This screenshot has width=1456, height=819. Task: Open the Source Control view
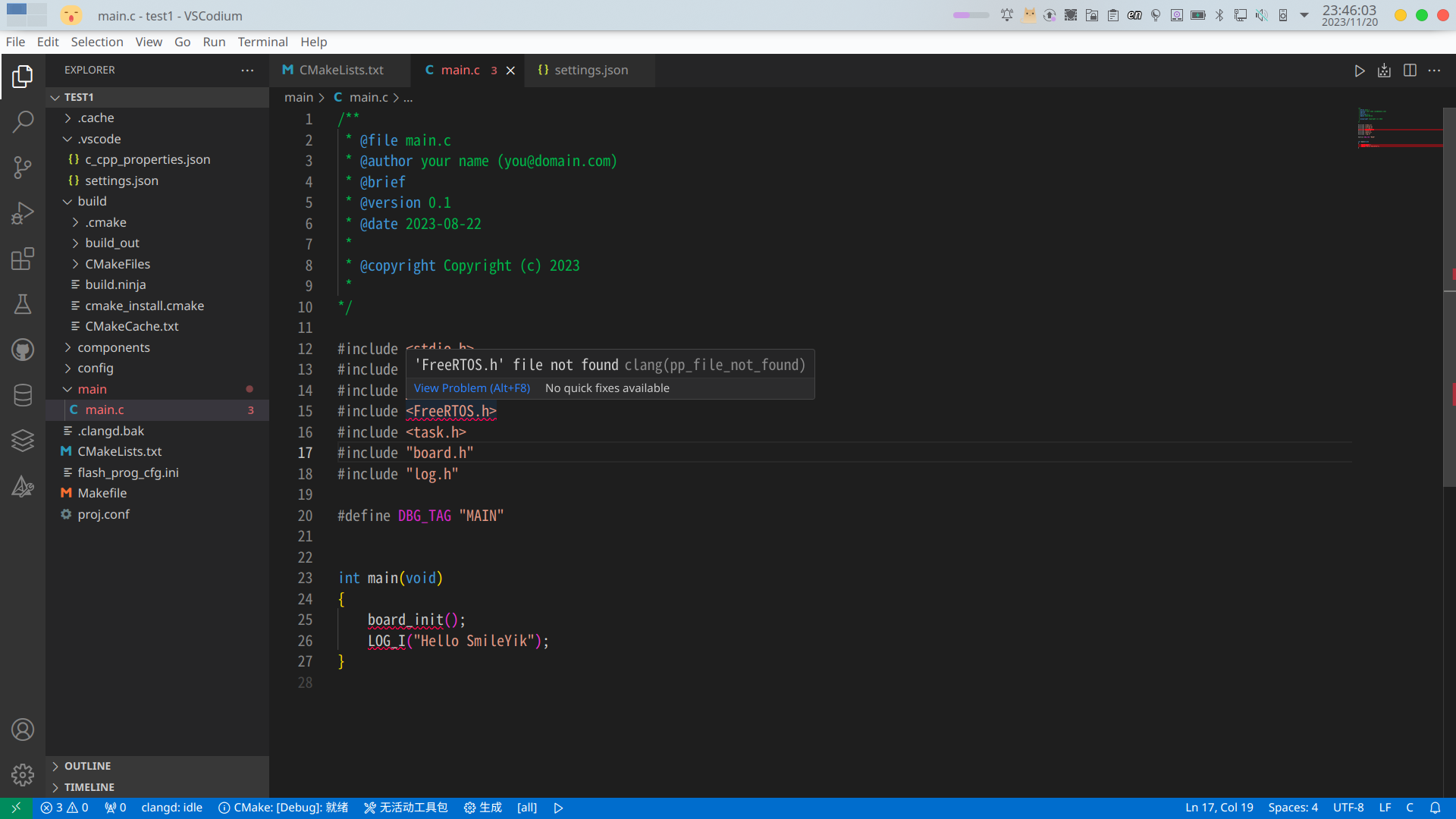(23, 168)
